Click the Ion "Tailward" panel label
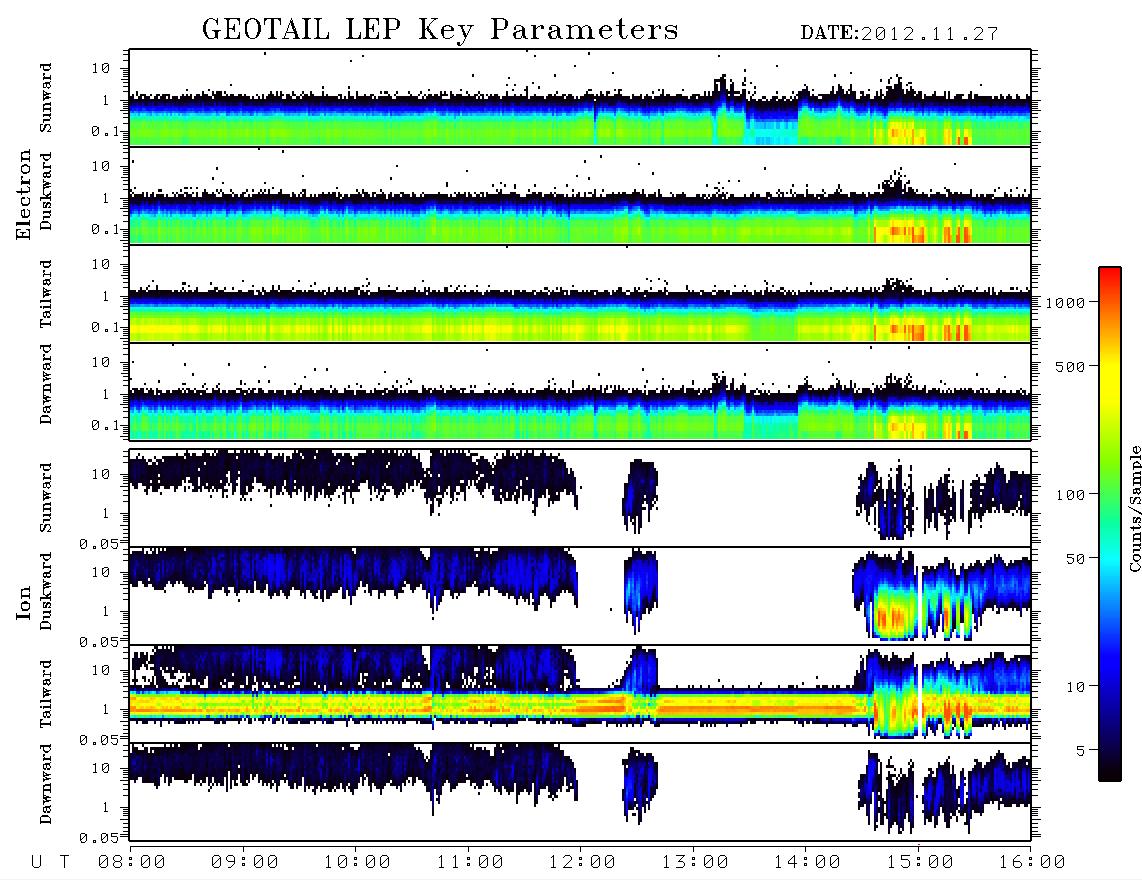Screen dimensions: 1142x880 46,694
